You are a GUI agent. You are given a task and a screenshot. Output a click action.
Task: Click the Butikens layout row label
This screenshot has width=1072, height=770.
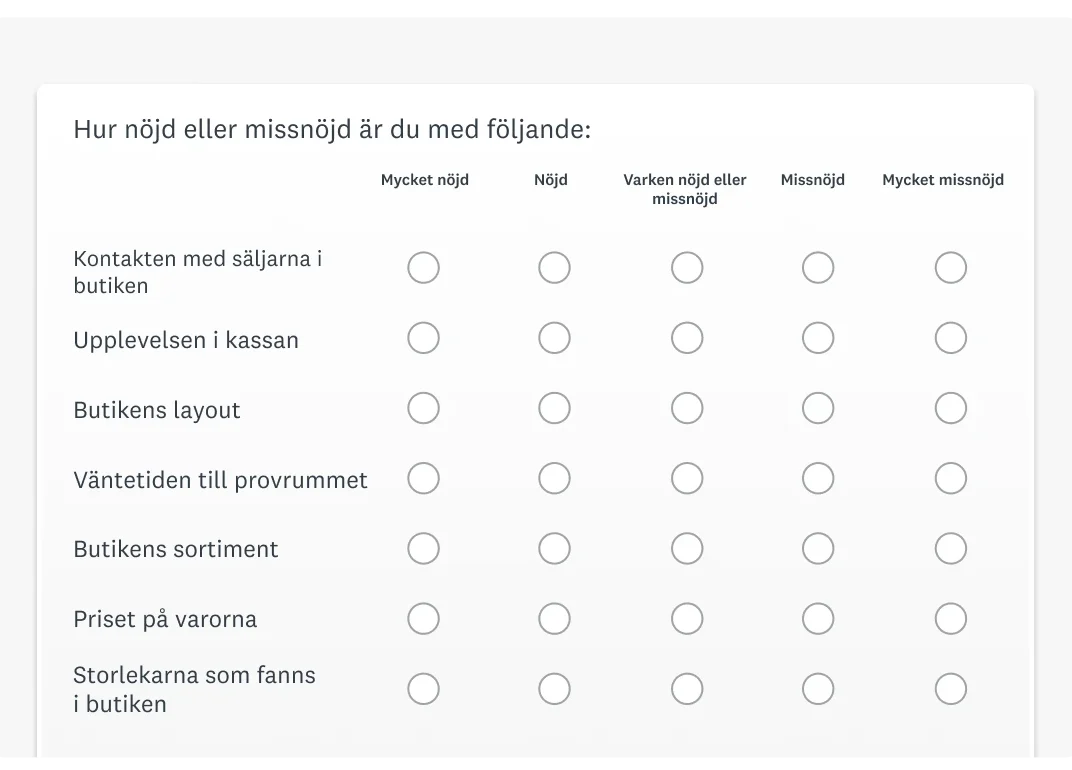tap(157, 410)
